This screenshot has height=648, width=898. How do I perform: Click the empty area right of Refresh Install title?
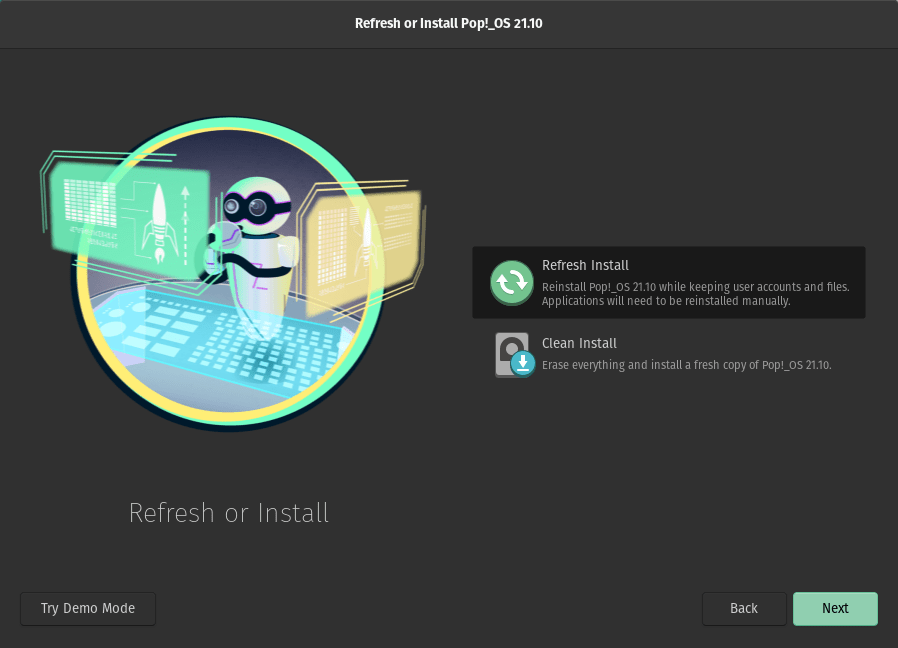(x=750, y=265)
